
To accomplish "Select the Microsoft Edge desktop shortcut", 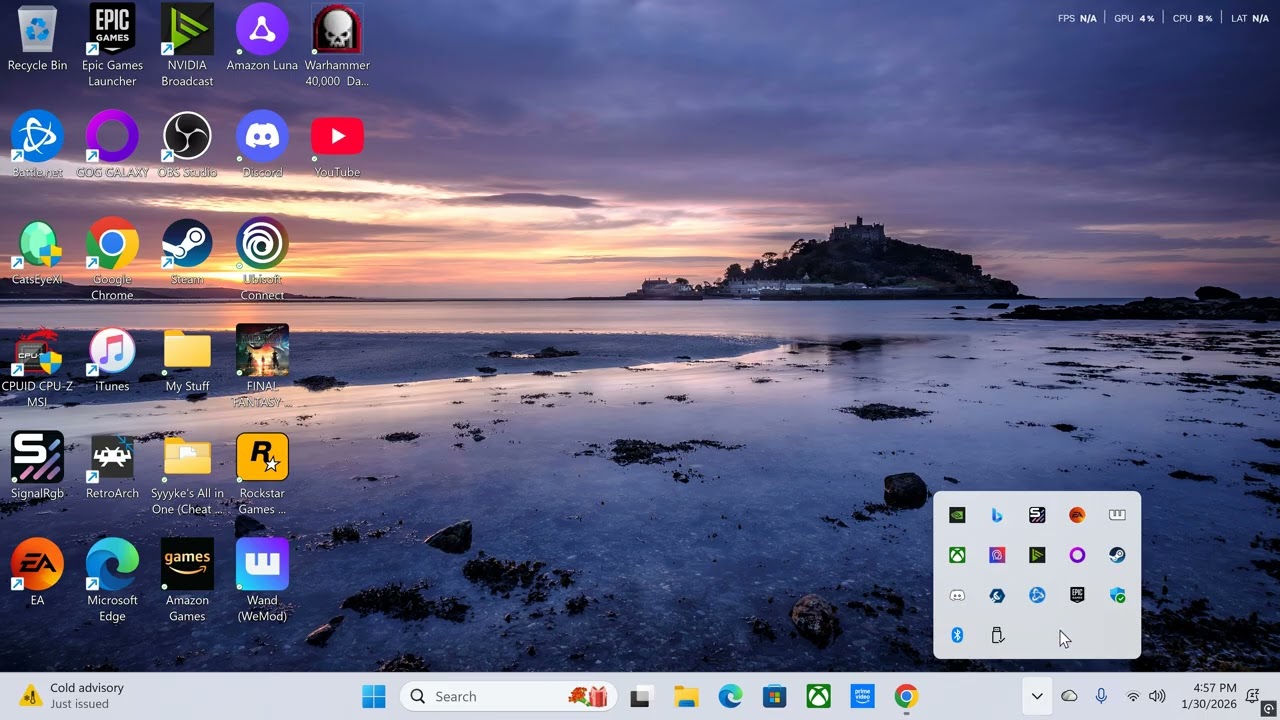I will tap(112, 581).
